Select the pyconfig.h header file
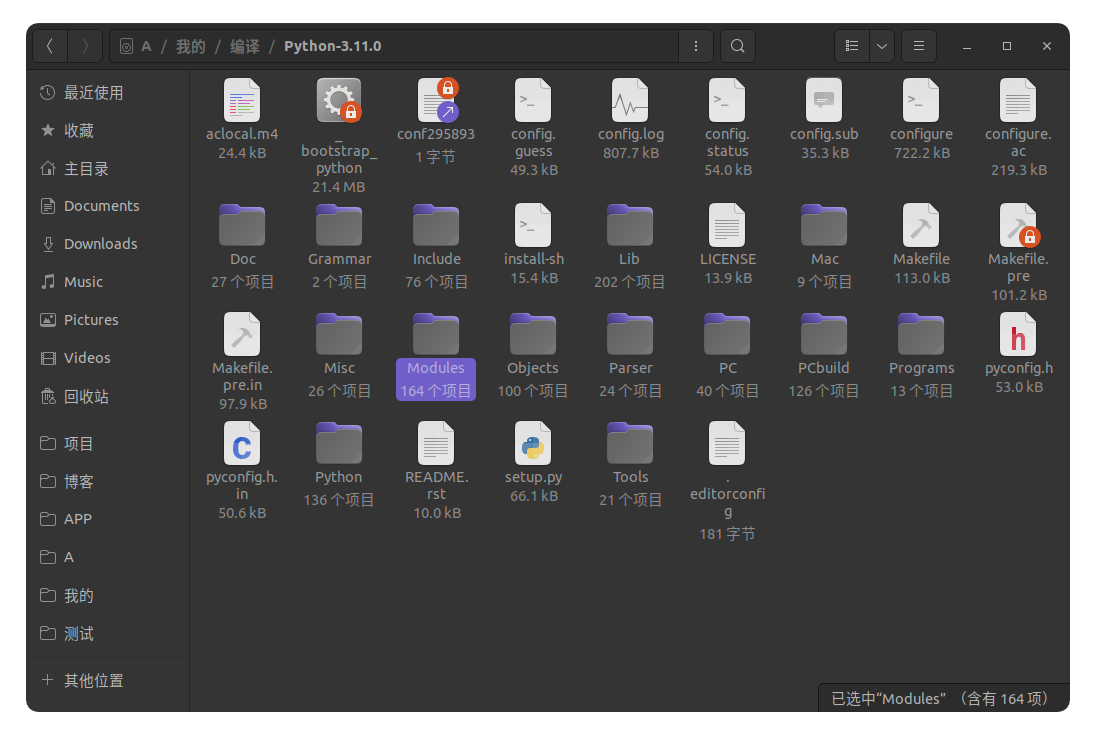This screenshot has height=741, width=1096. 1018,334
